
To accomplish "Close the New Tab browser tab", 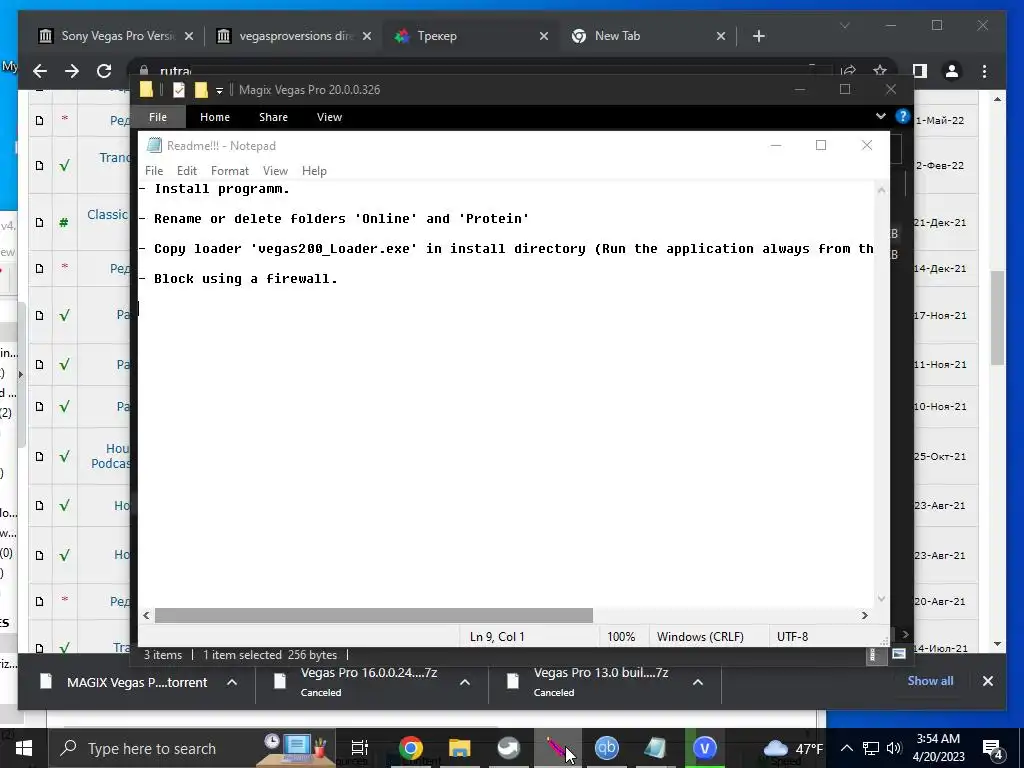I will (720, 36).
